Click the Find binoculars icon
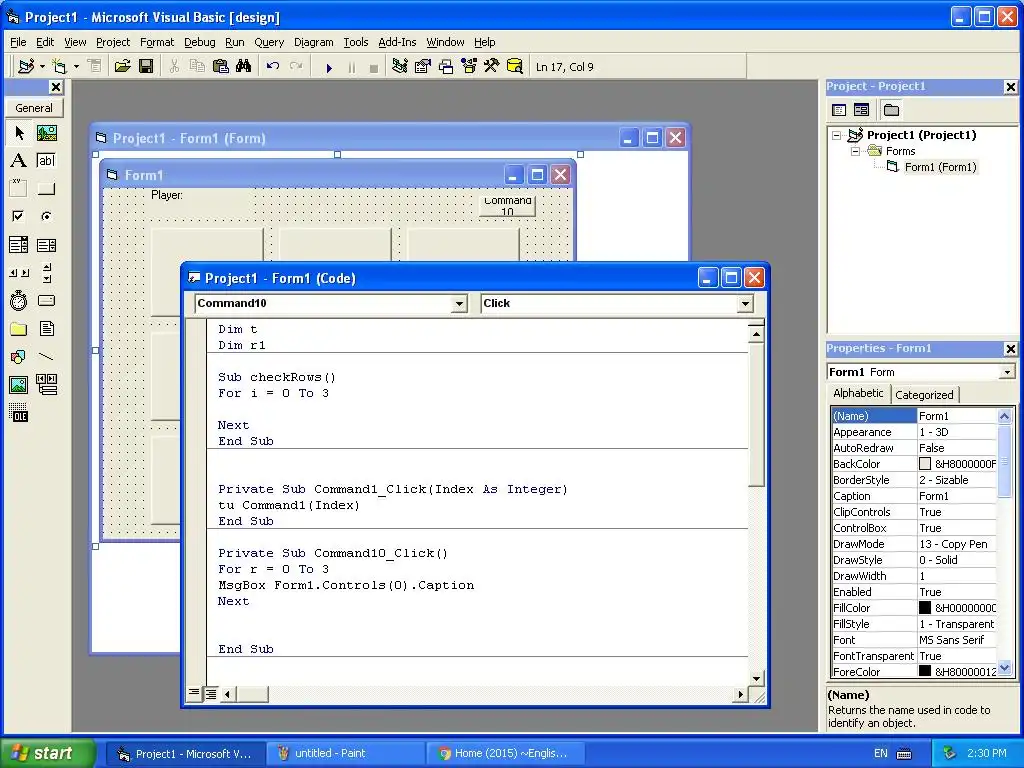 pyautogui.click(x=244, y=66)
